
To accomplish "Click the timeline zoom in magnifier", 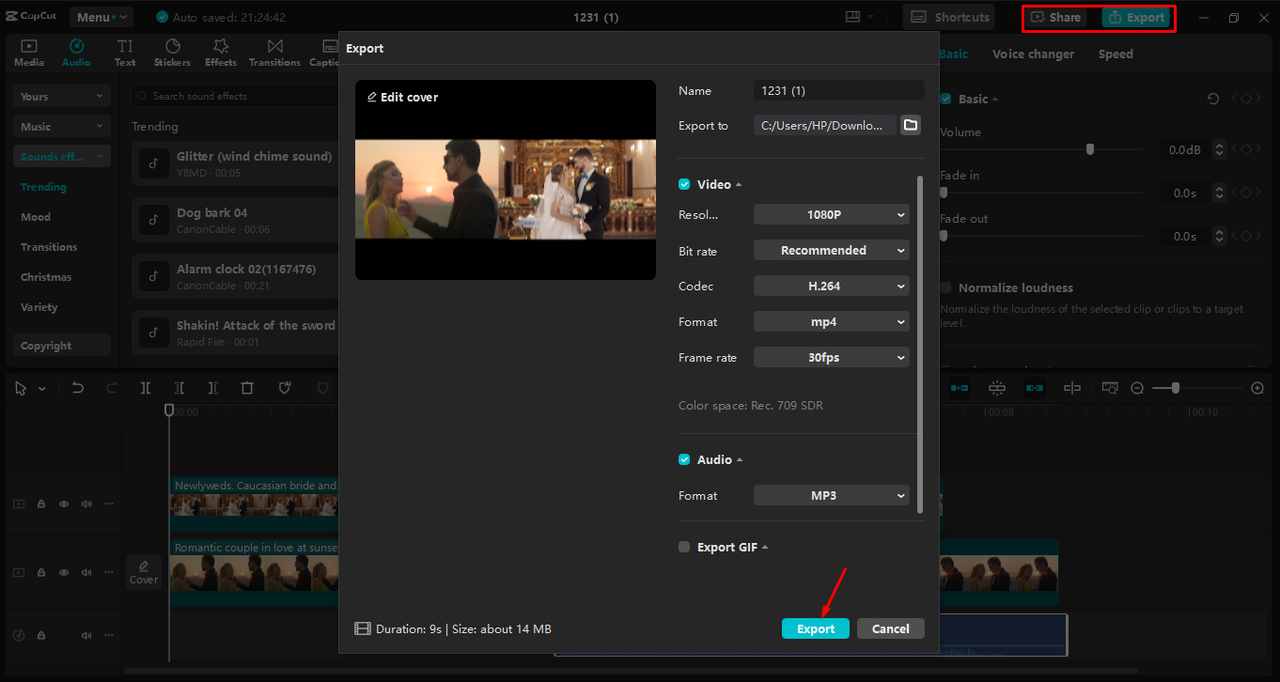I will [x=1258, y=388].
